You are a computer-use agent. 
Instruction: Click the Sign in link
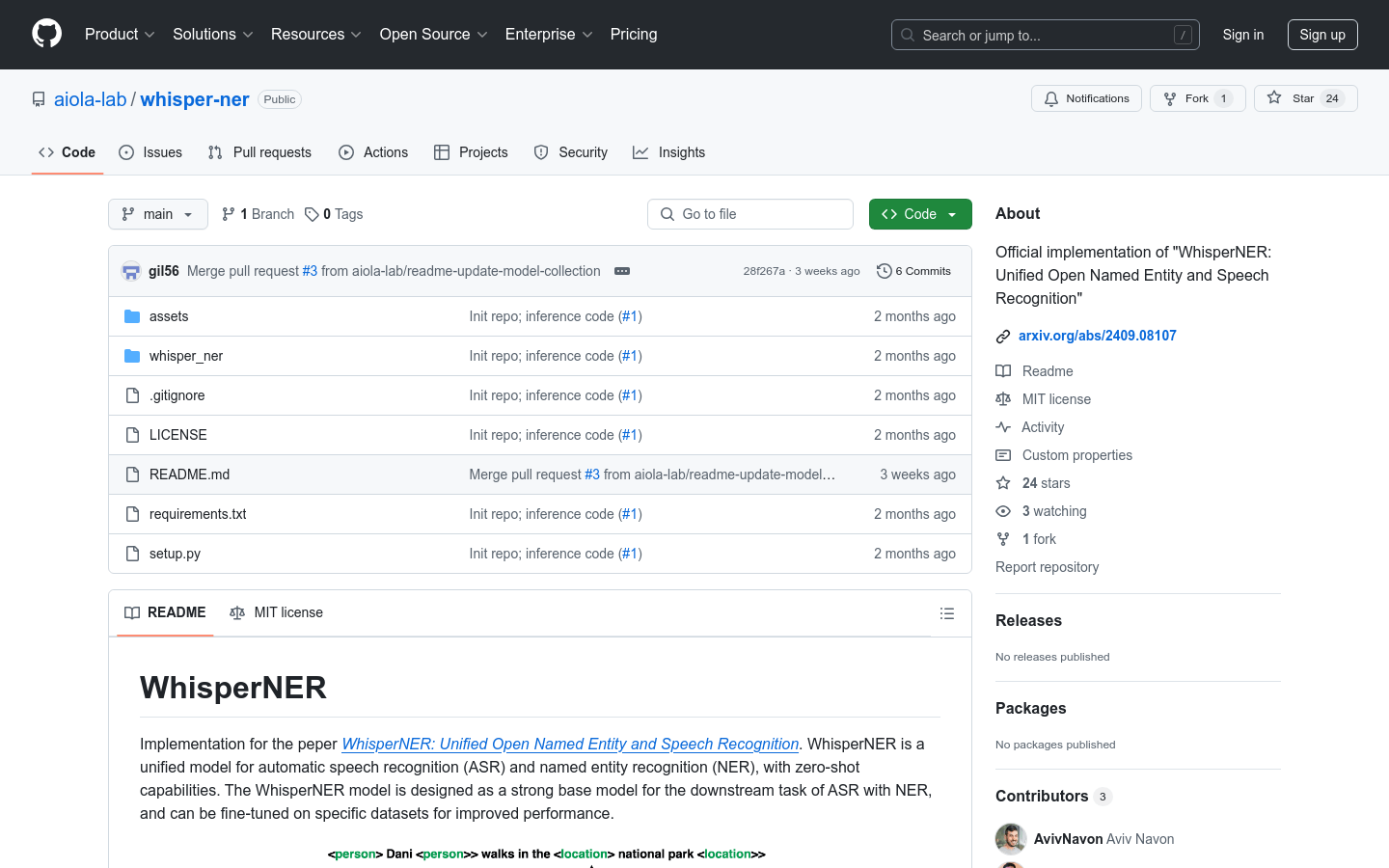(1243, 35)
